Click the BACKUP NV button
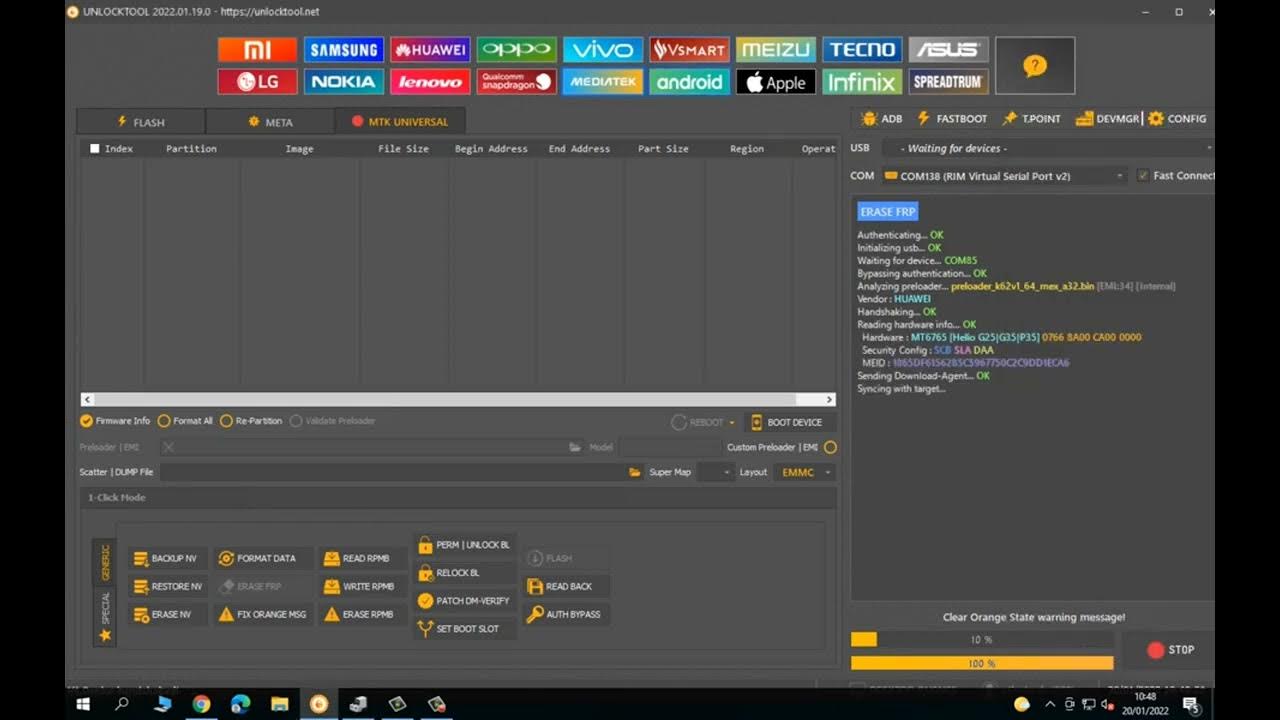The height and width of the screenshot is (720, 1280). click(x=168, y=558)
